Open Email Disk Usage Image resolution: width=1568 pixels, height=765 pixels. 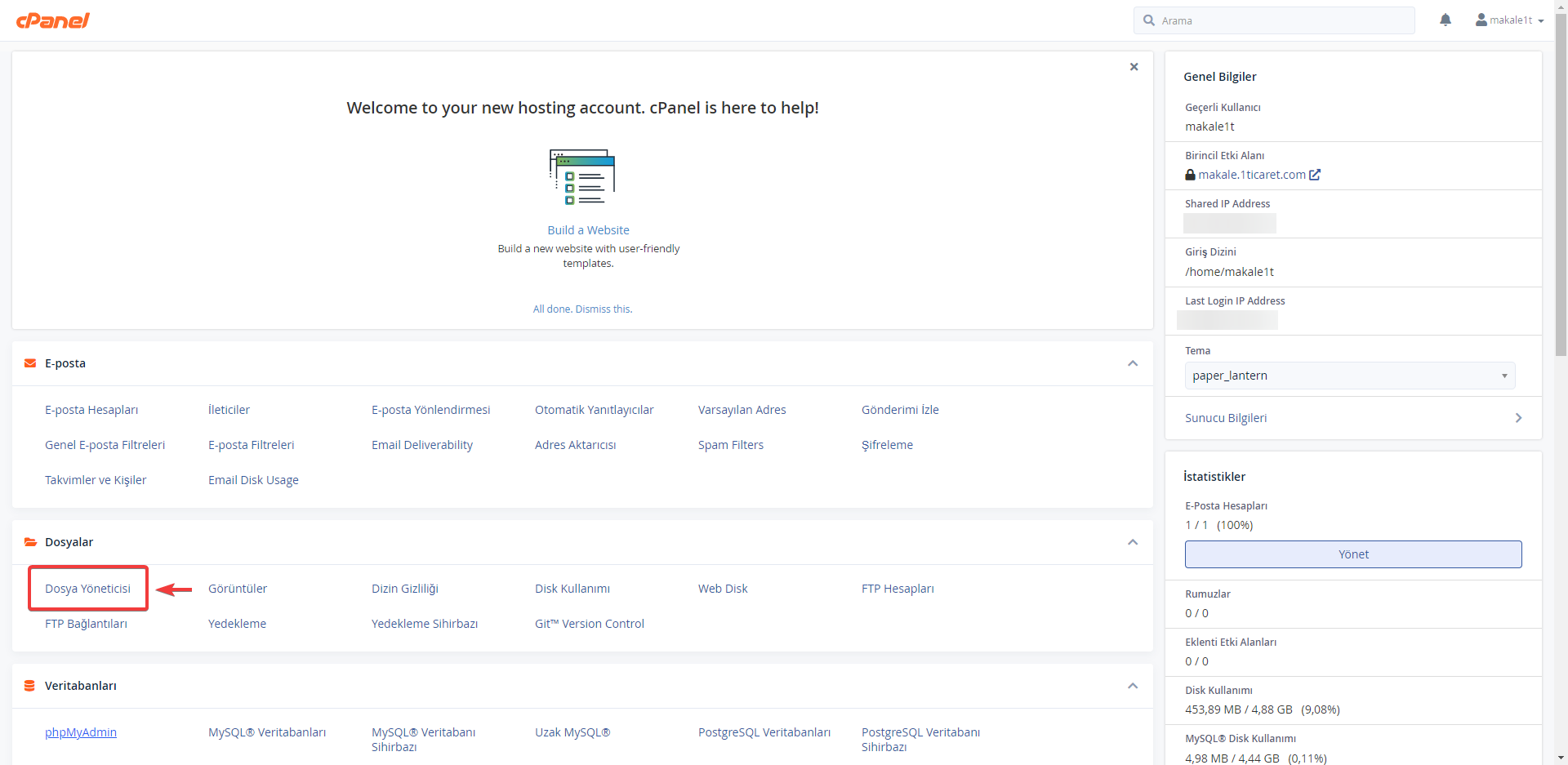(253, 480)
